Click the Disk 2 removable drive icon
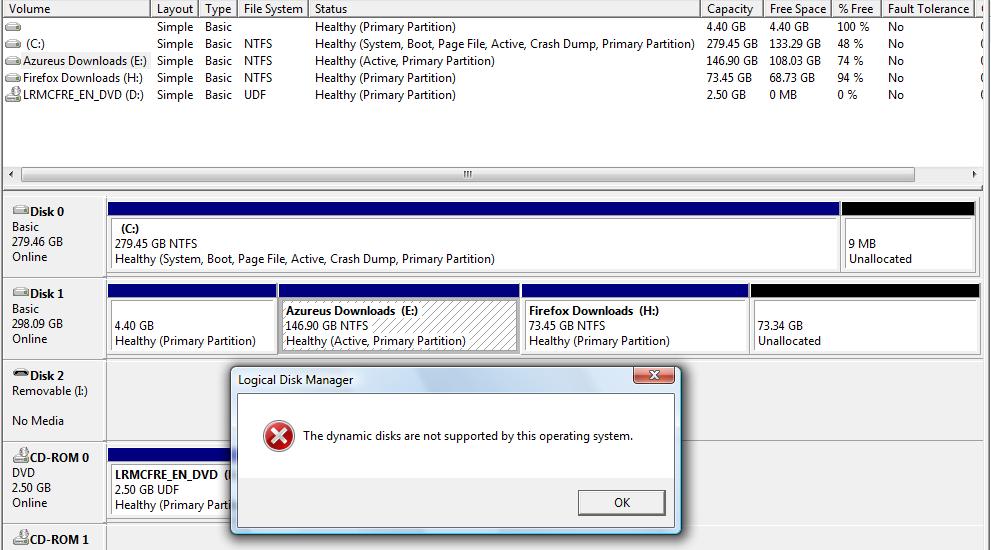991x550 pixels. click(20, 375)
